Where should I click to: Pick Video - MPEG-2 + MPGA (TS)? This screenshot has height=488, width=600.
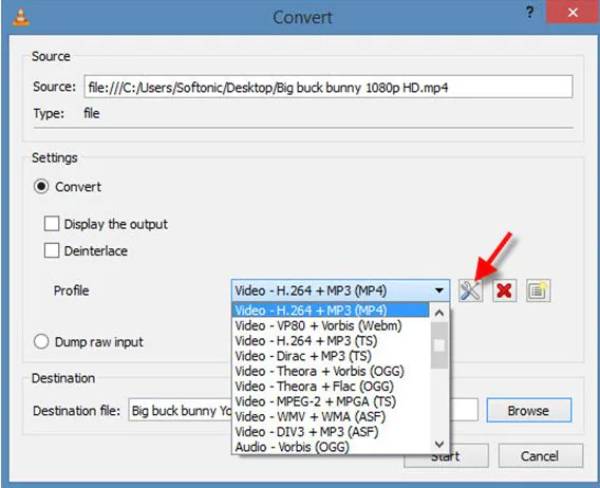pos(330,401)
